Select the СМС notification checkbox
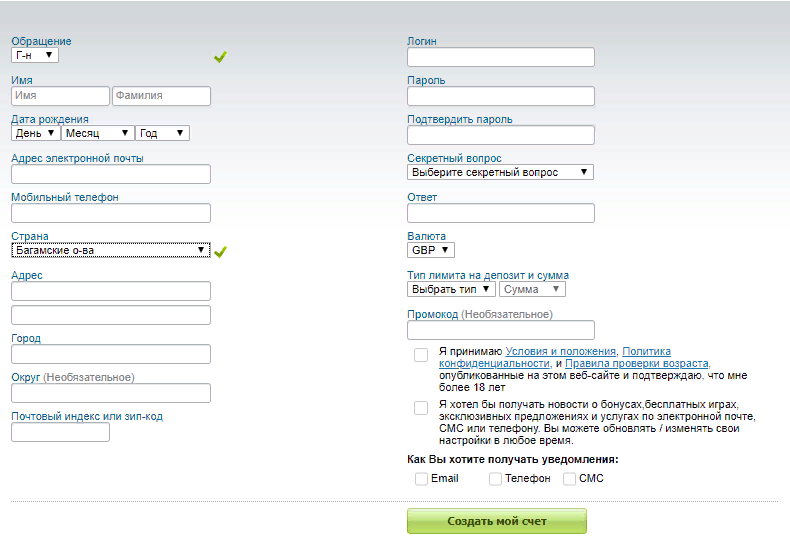The width and height of the screenshot is (790, 549). (x=569, y=479)
